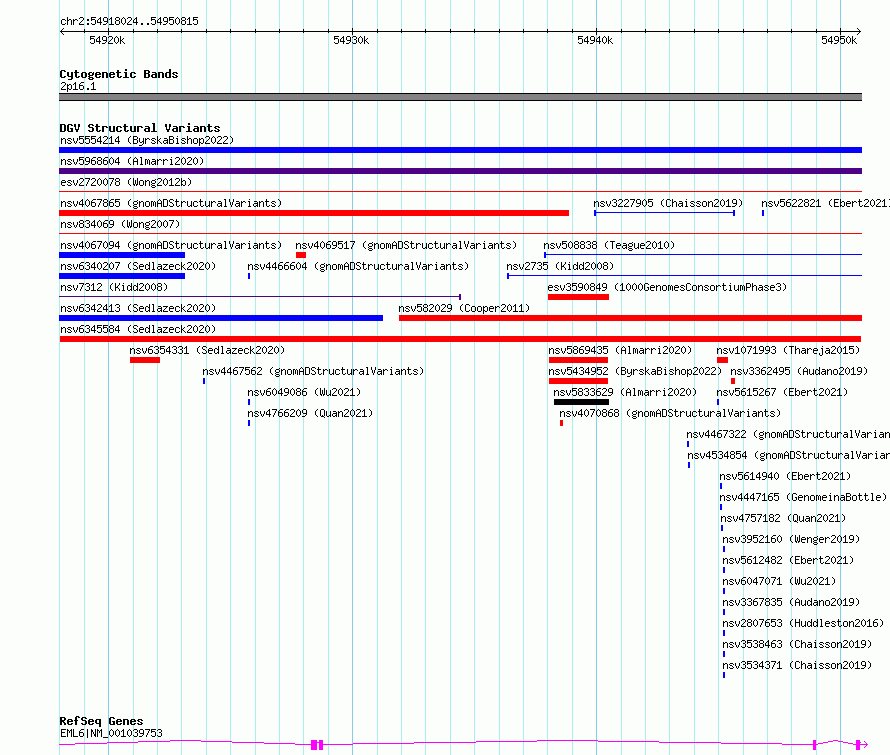
Task: Click the 54920k ruler position label
Action: pyautogui.click(x=107, y=40)
